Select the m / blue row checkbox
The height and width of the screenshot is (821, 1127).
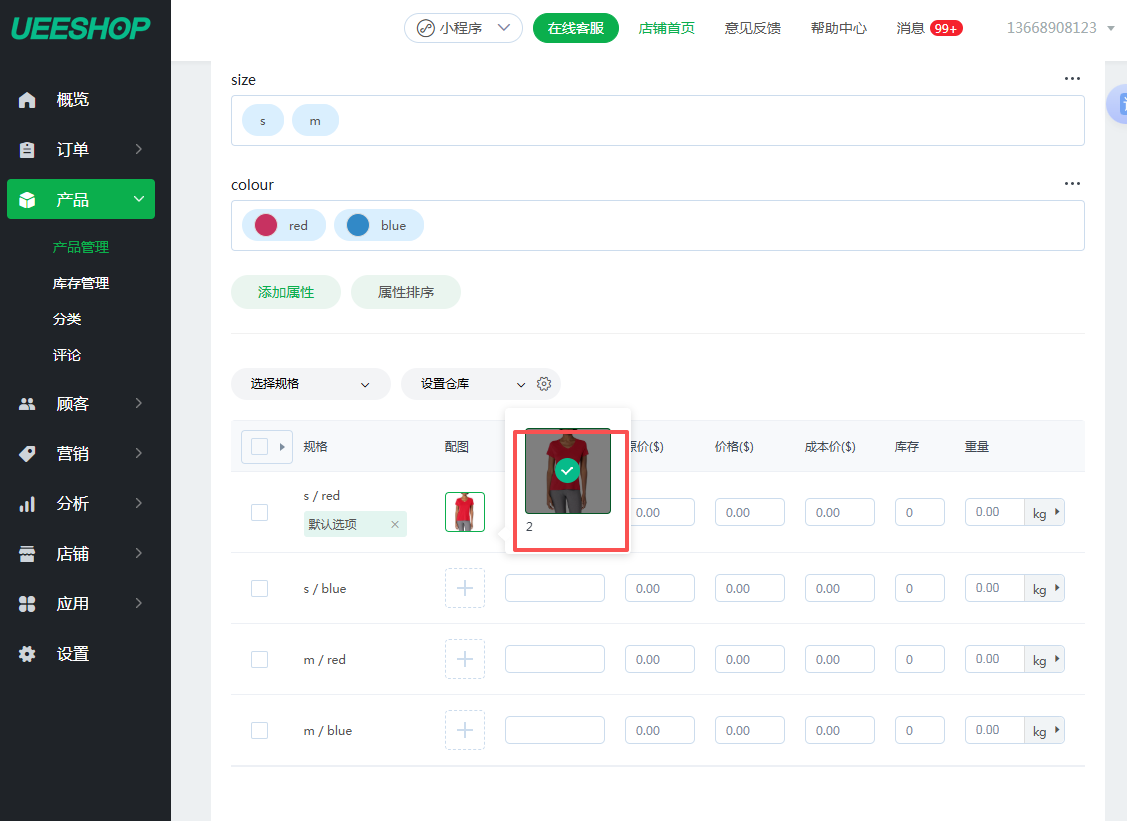pos(259,730)
